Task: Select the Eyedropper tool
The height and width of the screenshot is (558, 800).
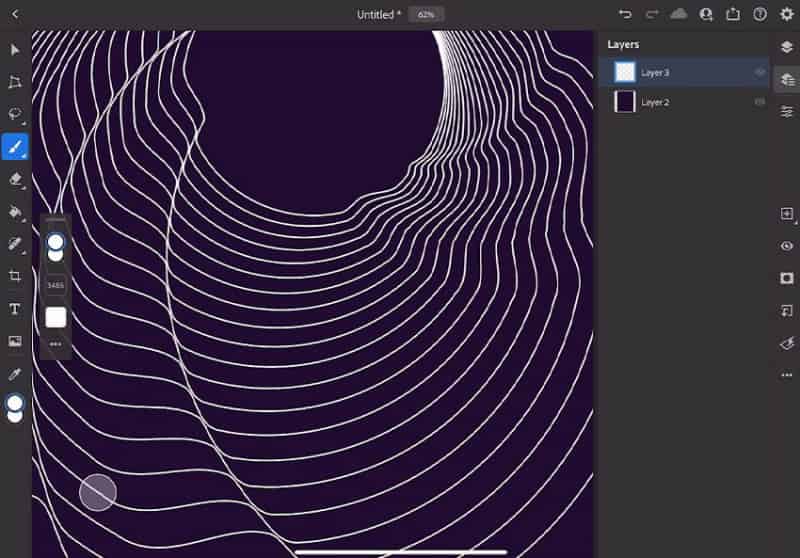Action: pyautogui.click(x=15, y=374)
